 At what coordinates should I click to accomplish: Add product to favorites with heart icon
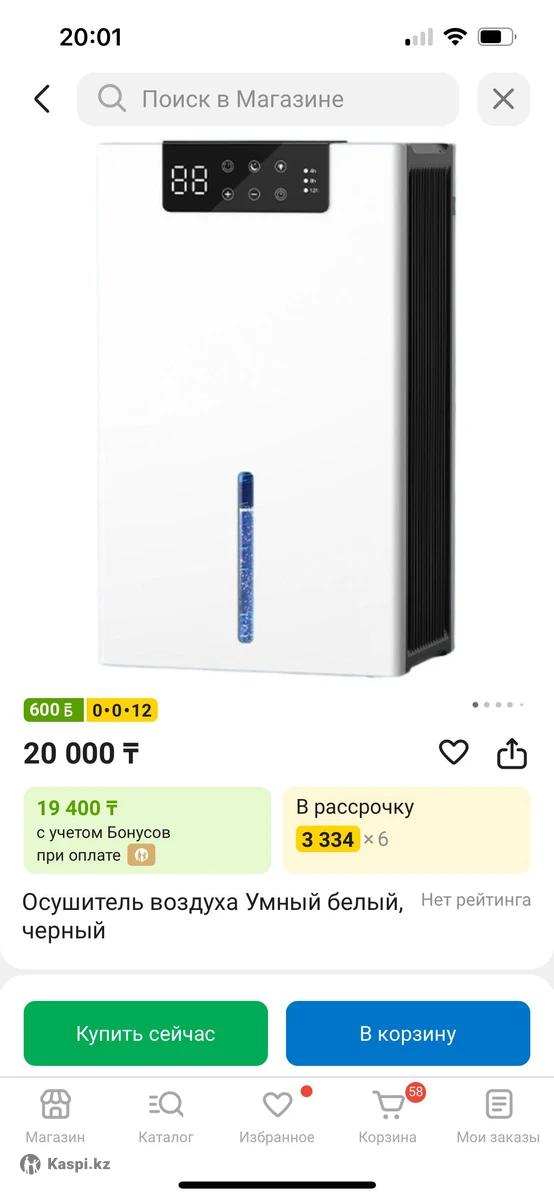[x=454, y=752]
